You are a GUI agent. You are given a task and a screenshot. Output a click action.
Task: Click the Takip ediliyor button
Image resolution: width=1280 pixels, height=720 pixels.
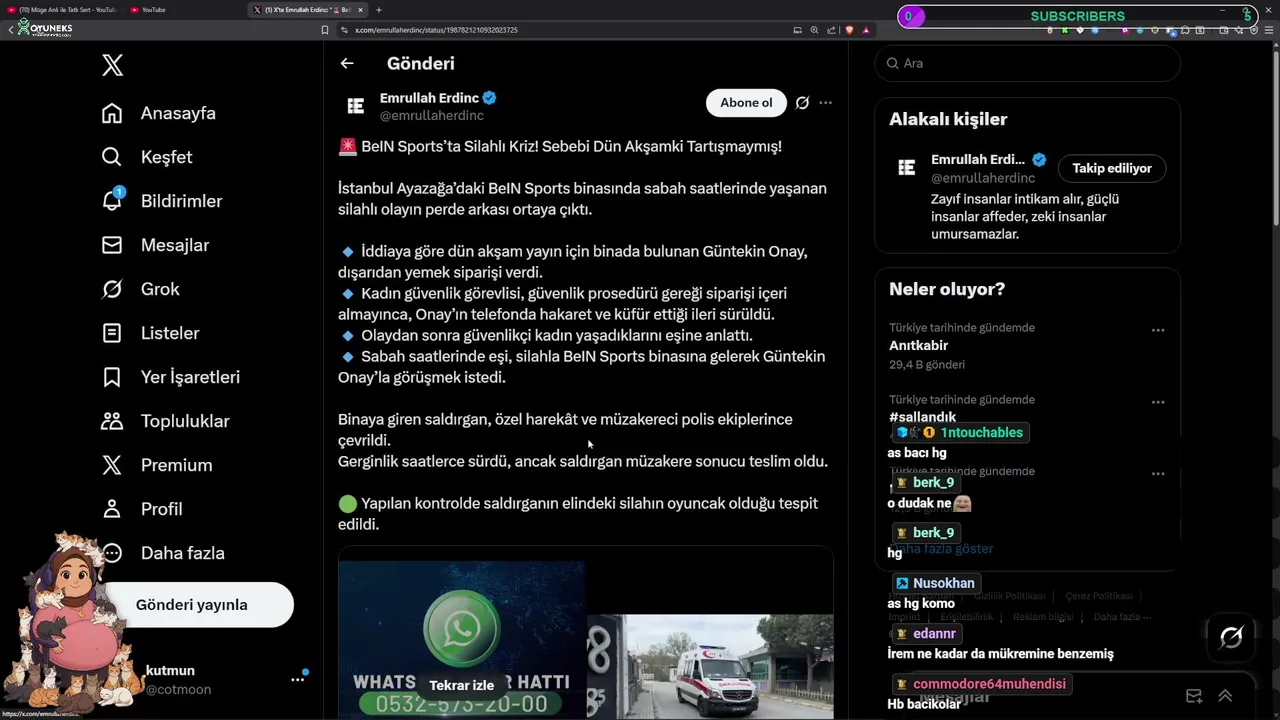pyautogui.click(x=1112, y=168)
